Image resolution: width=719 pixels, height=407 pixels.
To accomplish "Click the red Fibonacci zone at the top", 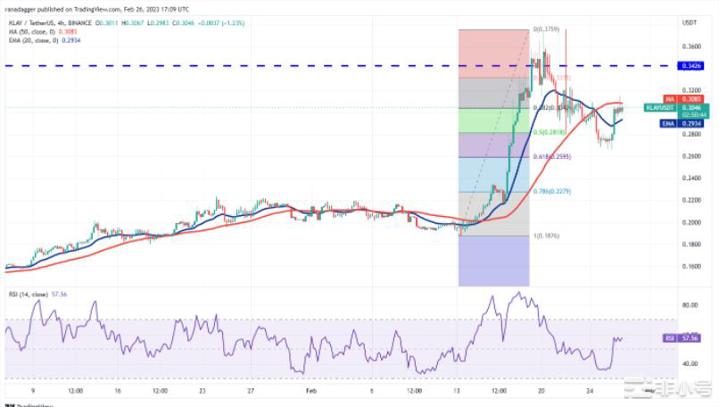I will [x=493, y=52].
